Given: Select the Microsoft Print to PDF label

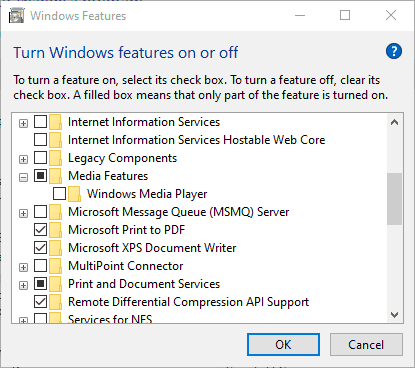Looking at the screenshot, I should pos(126,230).
